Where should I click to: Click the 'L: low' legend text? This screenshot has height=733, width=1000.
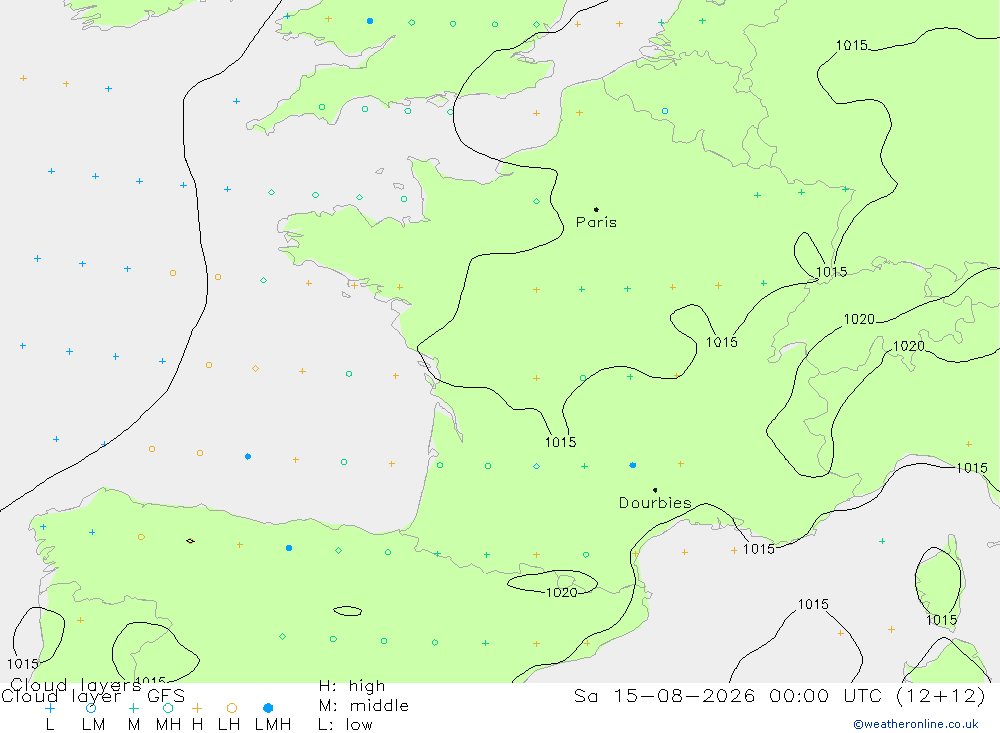(x=345, y=725)
